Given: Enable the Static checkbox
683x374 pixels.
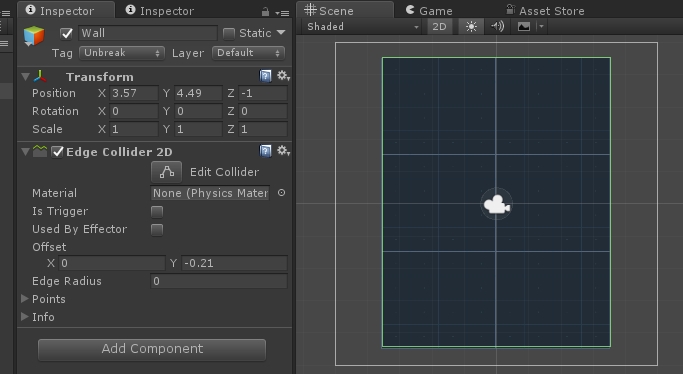Looking at the screenshot, I should (229, 34).
